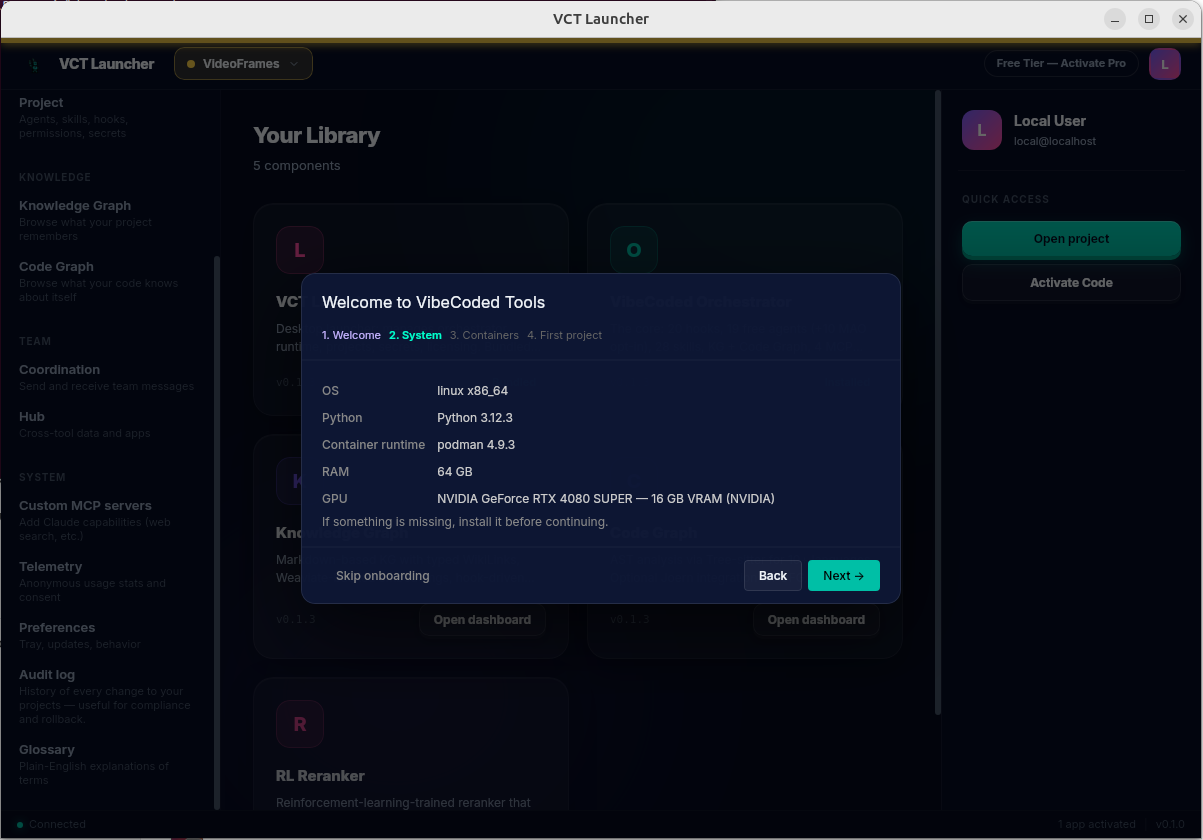Close the VCT Launcher window

[x=1183, y=19]
